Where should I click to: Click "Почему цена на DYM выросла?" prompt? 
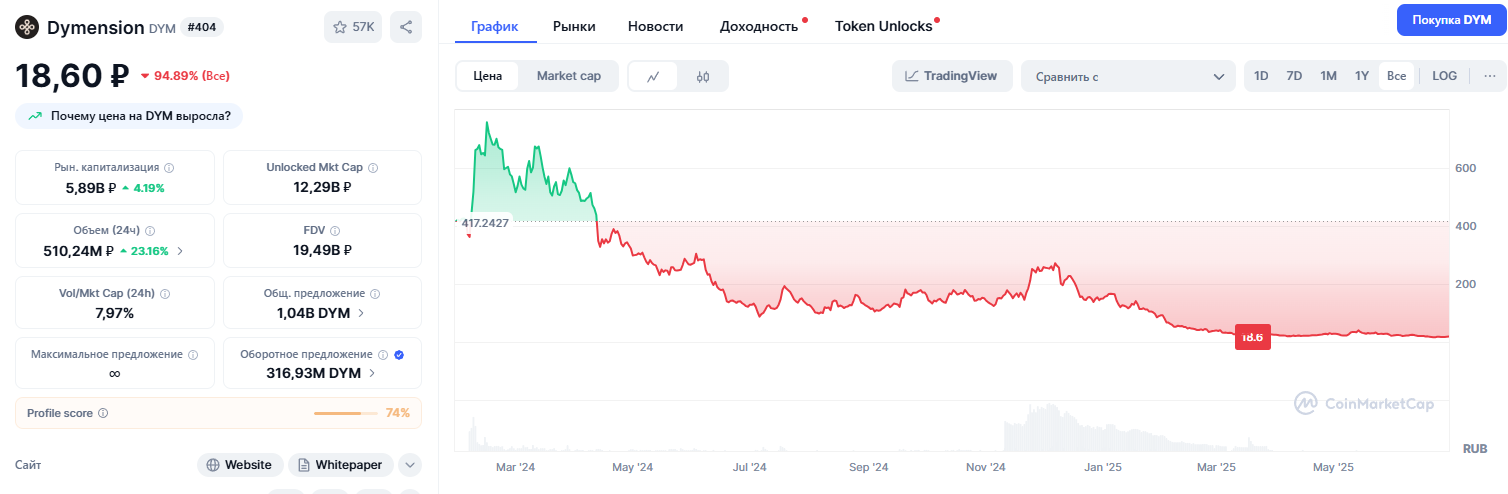[129, 116]
